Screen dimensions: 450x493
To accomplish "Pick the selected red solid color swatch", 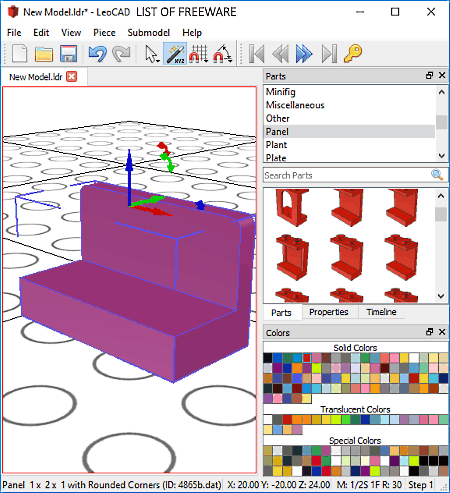I will 307,358.
